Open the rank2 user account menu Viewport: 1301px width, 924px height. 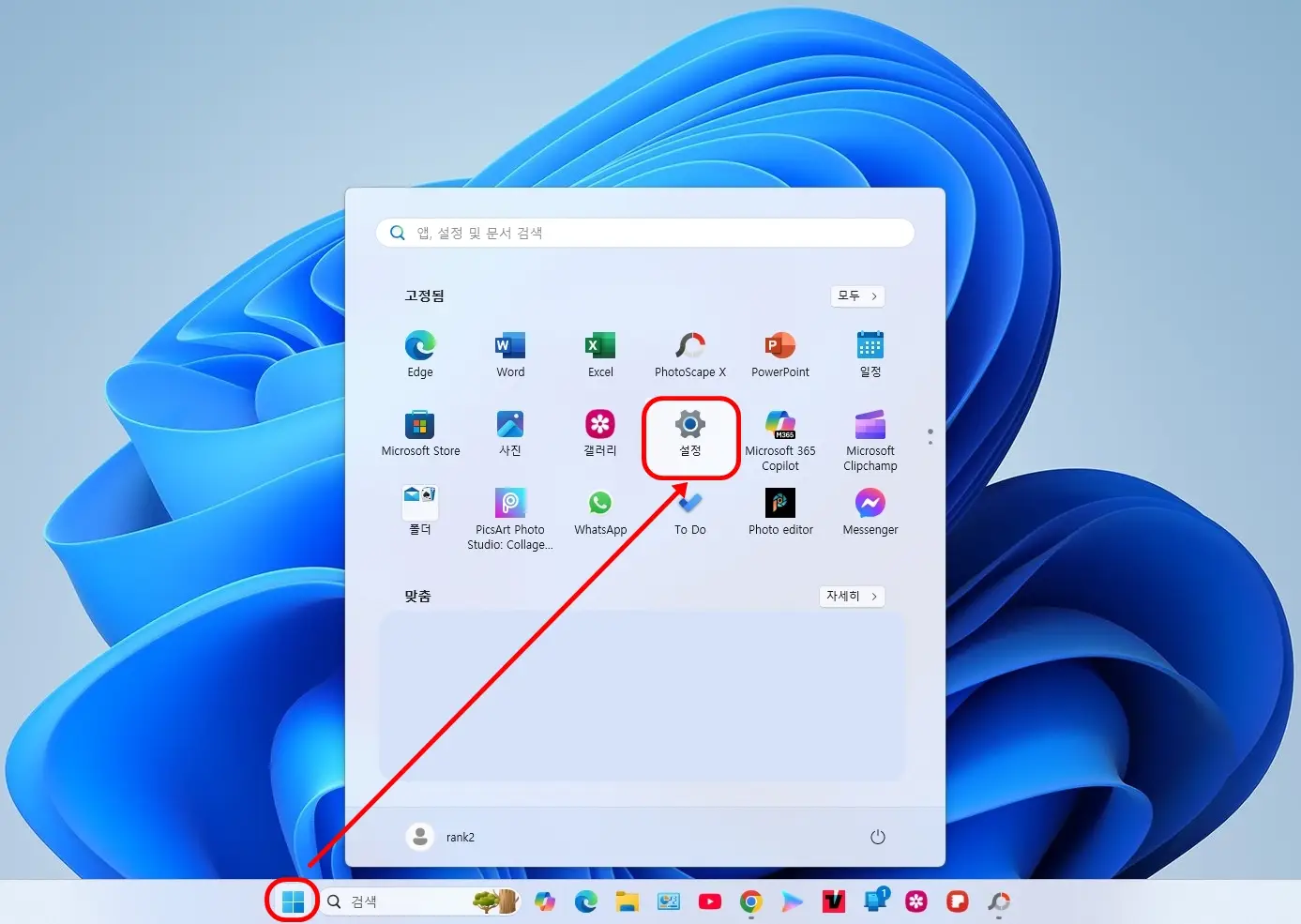(x=441, y=837)
